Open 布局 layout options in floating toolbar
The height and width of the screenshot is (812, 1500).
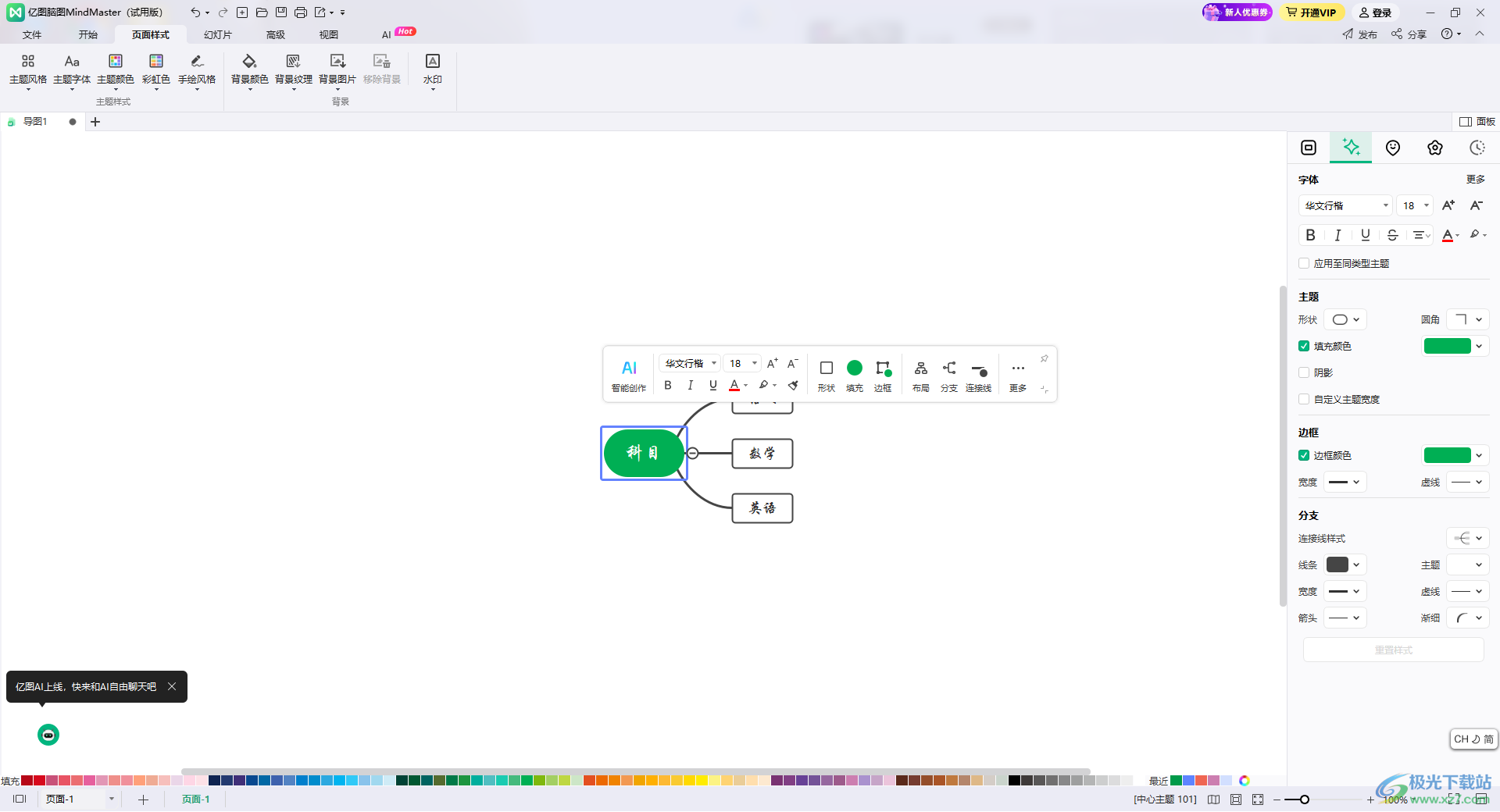(x=921, y=375)
